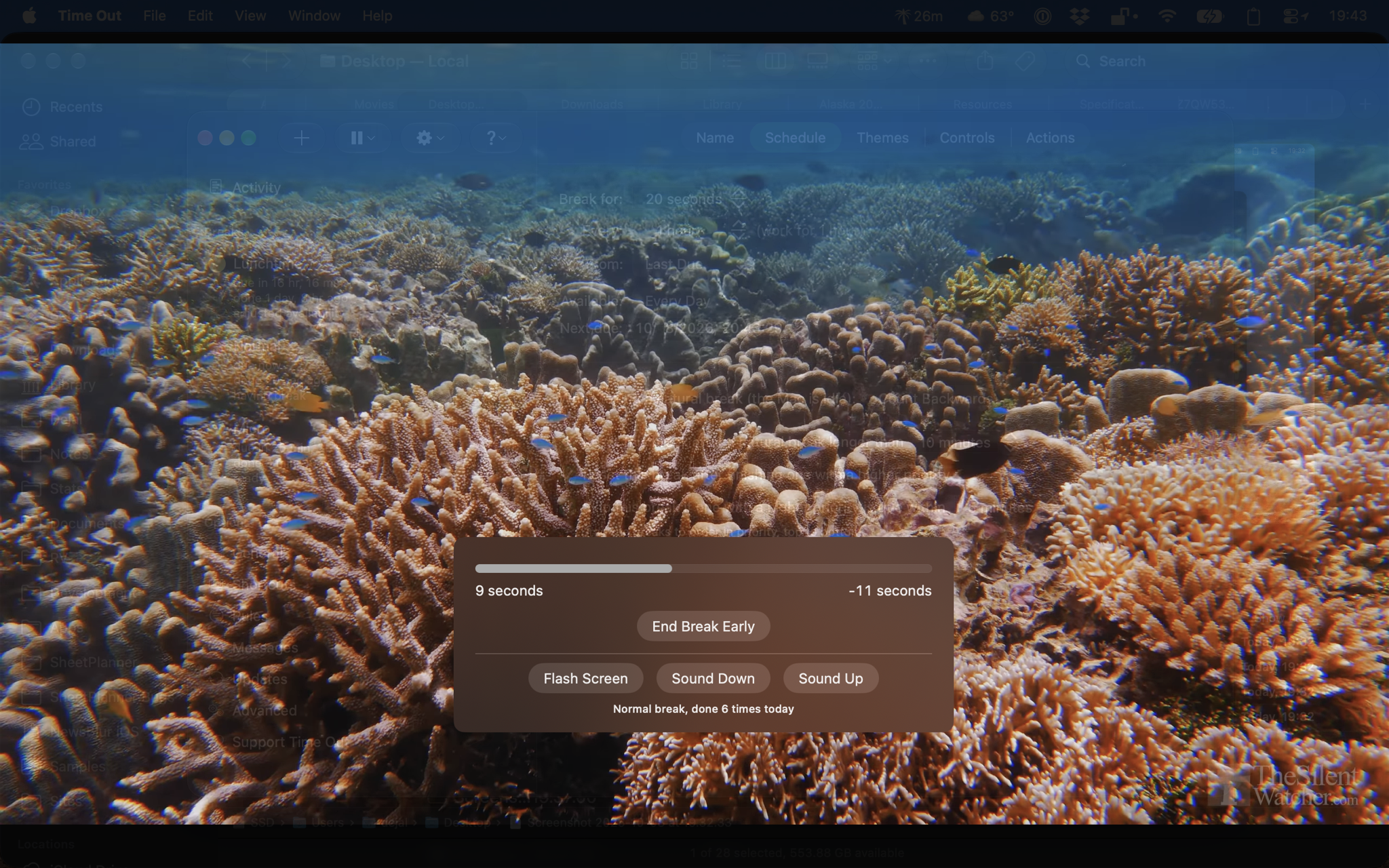Click the break countdown progress bar
This screenshot has height=868, width=1389.
(703, 568)
